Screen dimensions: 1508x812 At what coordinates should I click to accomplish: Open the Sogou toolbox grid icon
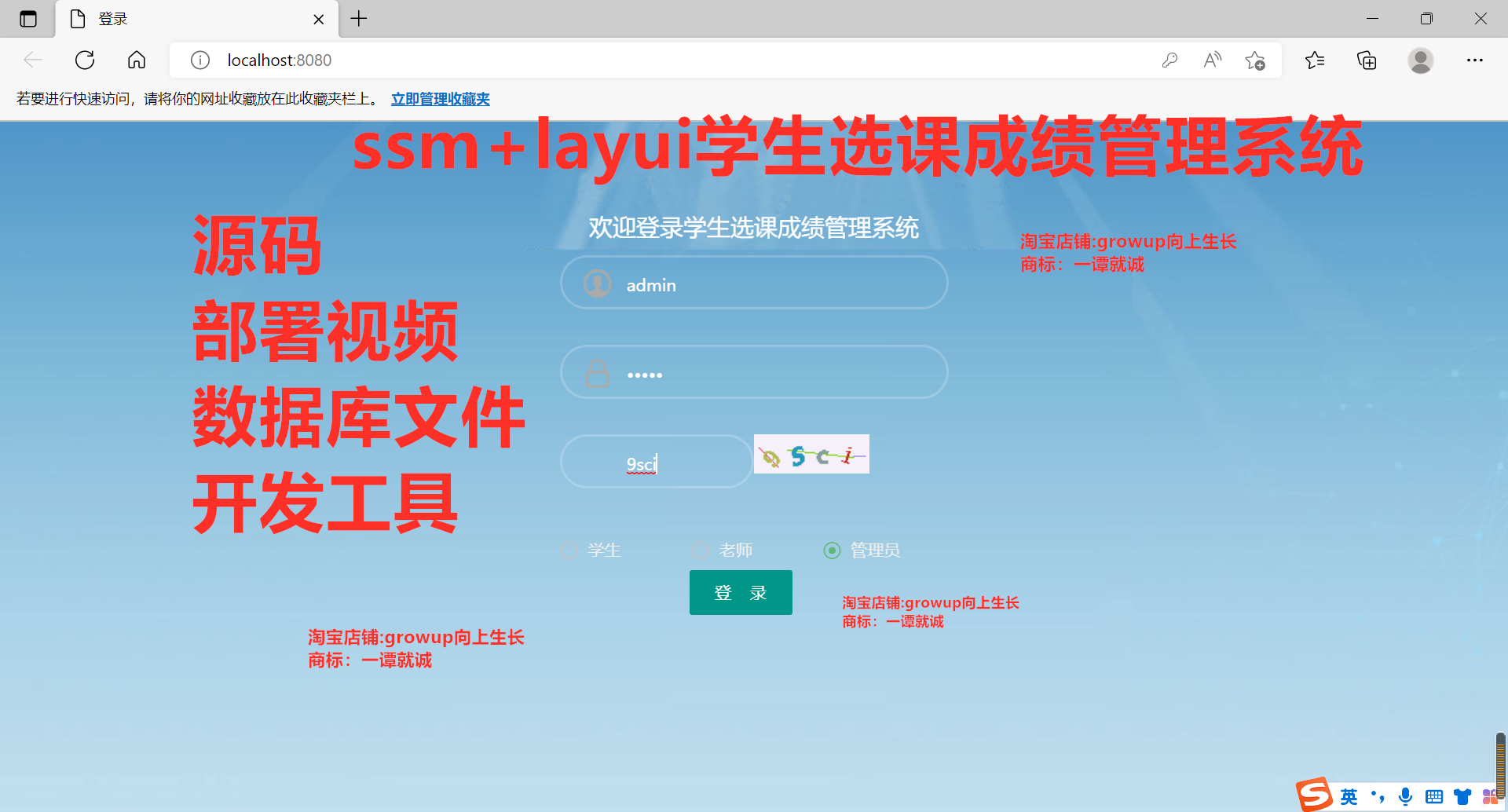[1489, 796]
